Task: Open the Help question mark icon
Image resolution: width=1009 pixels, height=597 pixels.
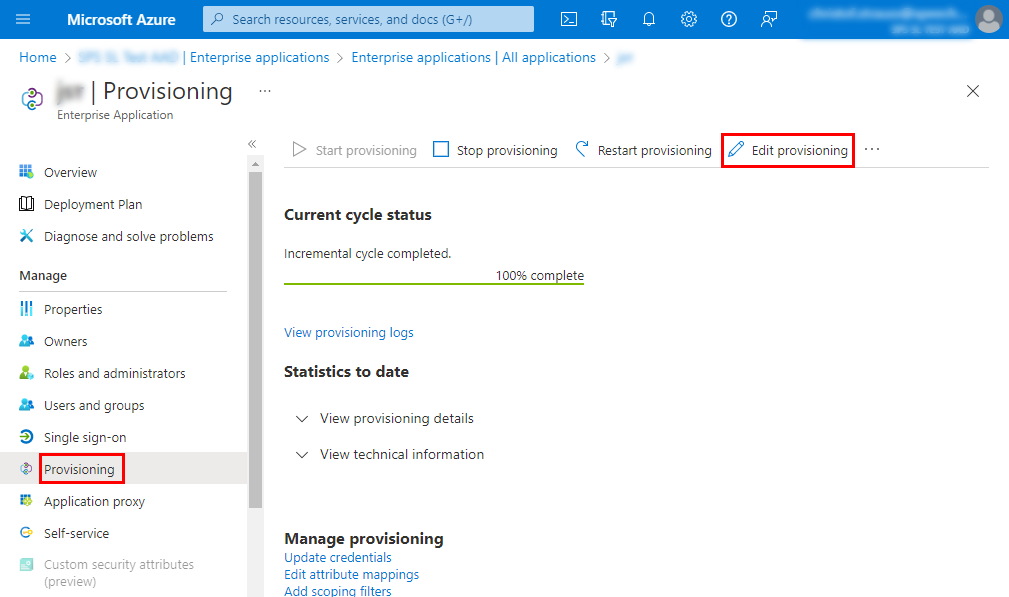Action: click(728, 19)
